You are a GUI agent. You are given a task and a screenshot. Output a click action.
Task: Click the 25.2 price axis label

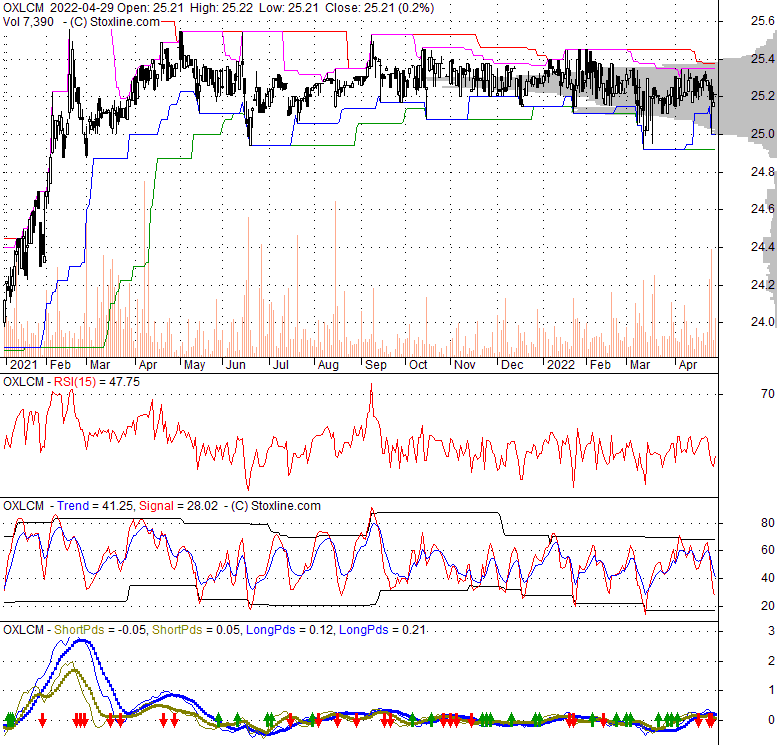pyautogui.click(x=762, y=96)
